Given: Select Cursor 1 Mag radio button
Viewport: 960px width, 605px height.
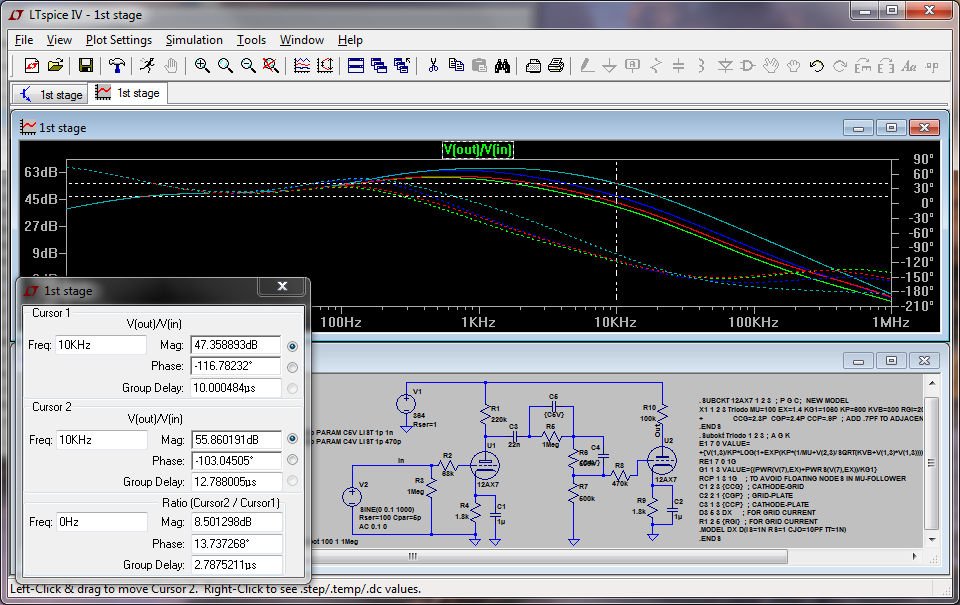Looking at the screenshot, I should coord(292,345).
